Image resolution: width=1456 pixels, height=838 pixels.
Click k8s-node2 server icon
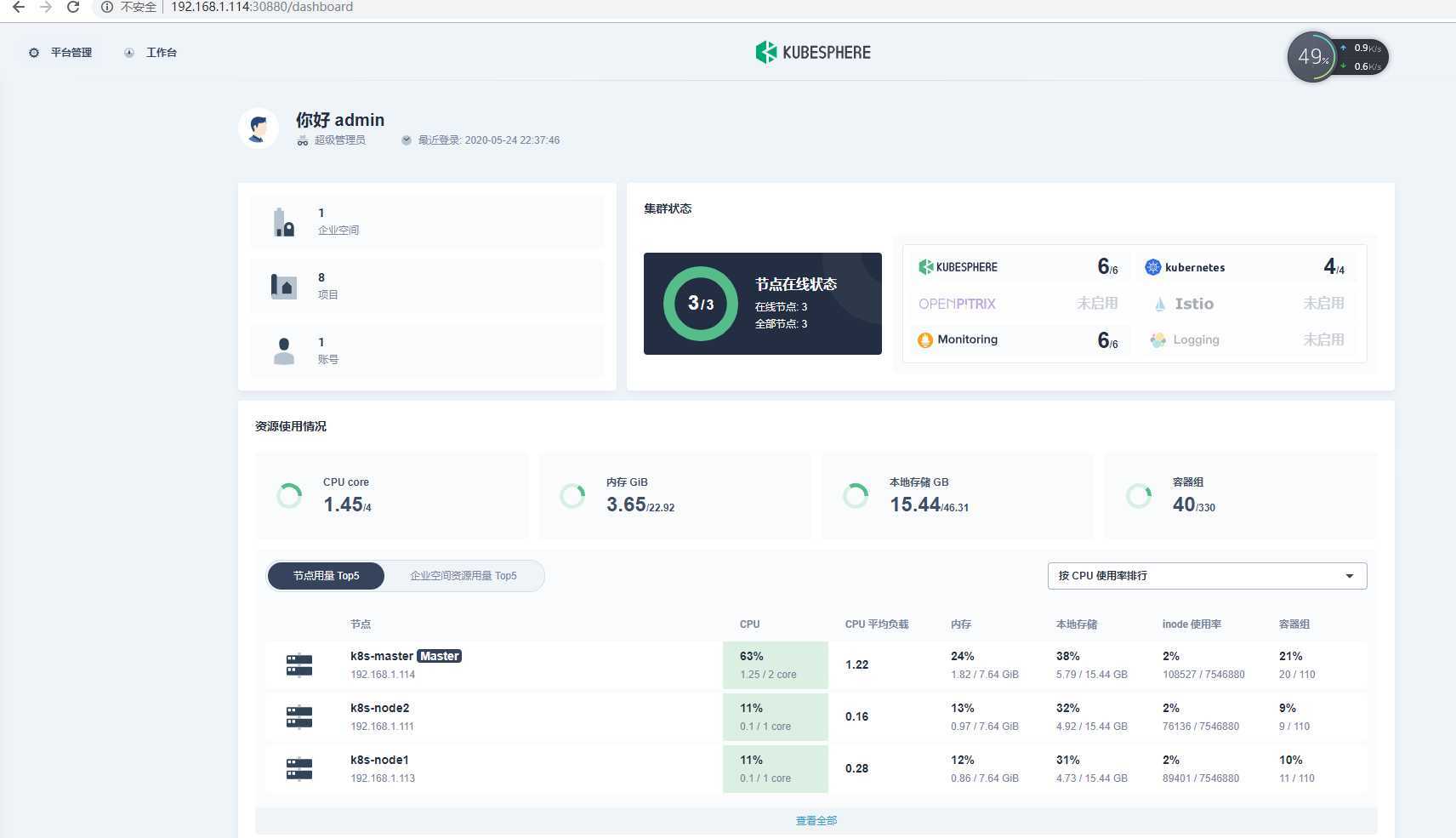[299, 717]
